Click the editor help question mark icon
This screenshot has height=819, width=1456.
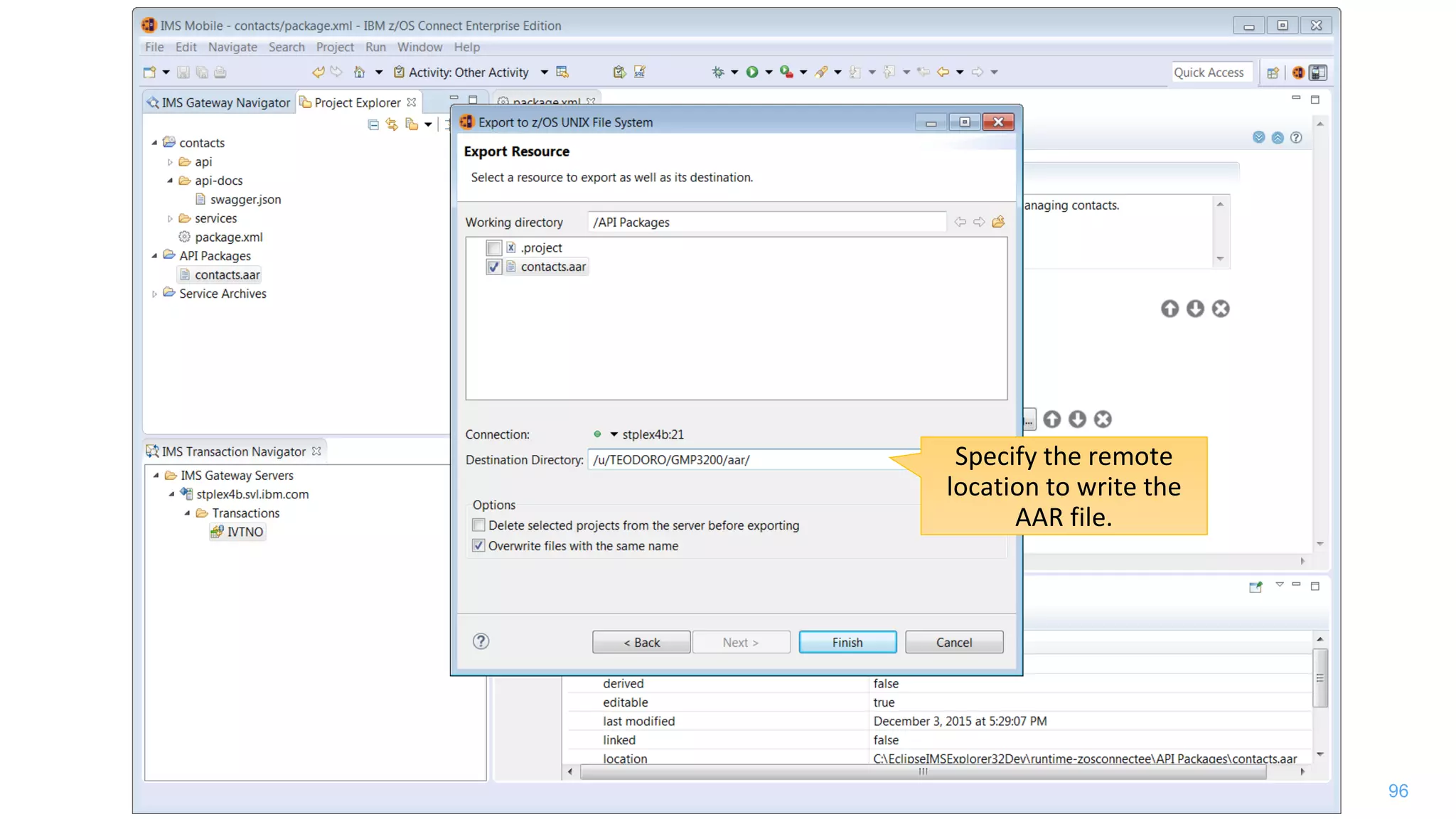pyautogui.click(x=1296, y=137)
